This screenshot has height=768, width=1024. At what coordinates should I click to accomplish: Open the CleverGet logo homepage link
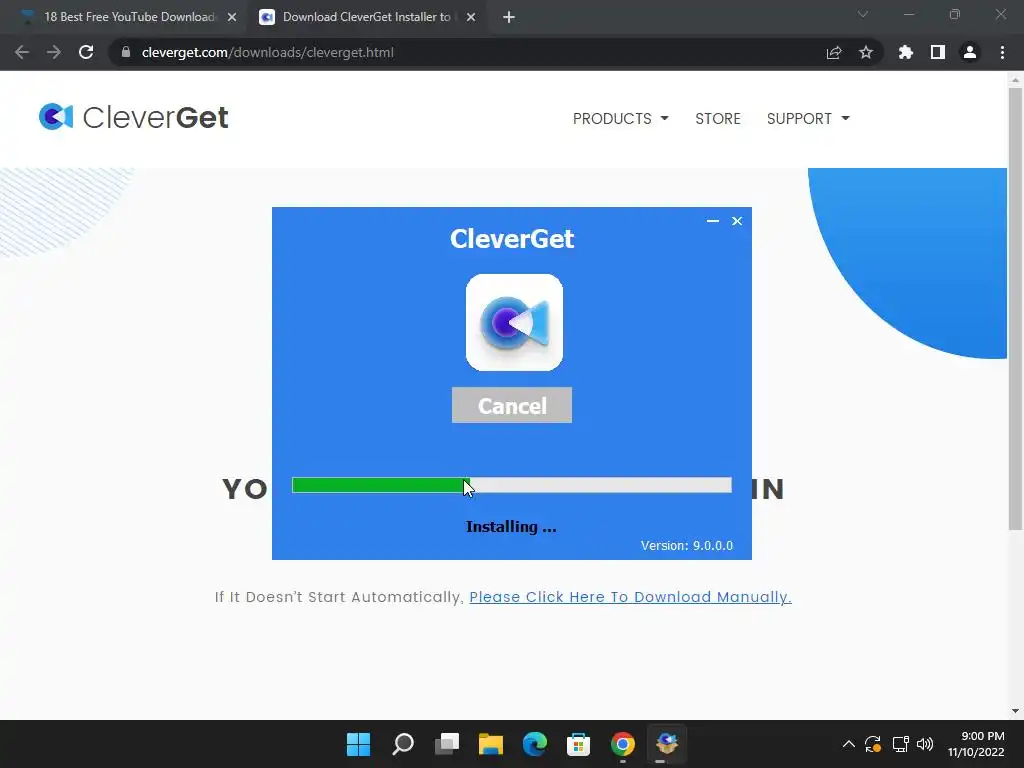[x=134, y=118]
